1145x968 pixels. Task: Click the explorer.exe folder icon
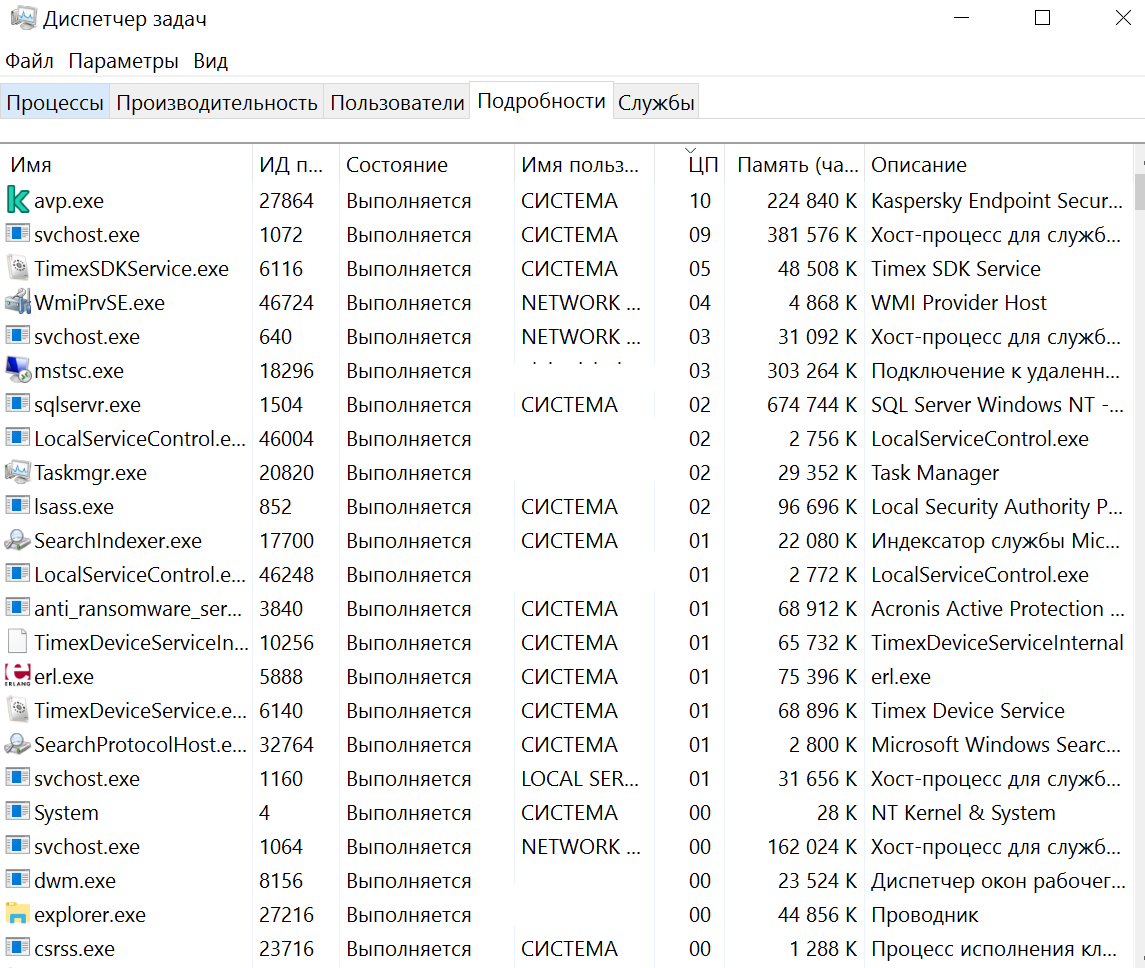click(18, 914)
